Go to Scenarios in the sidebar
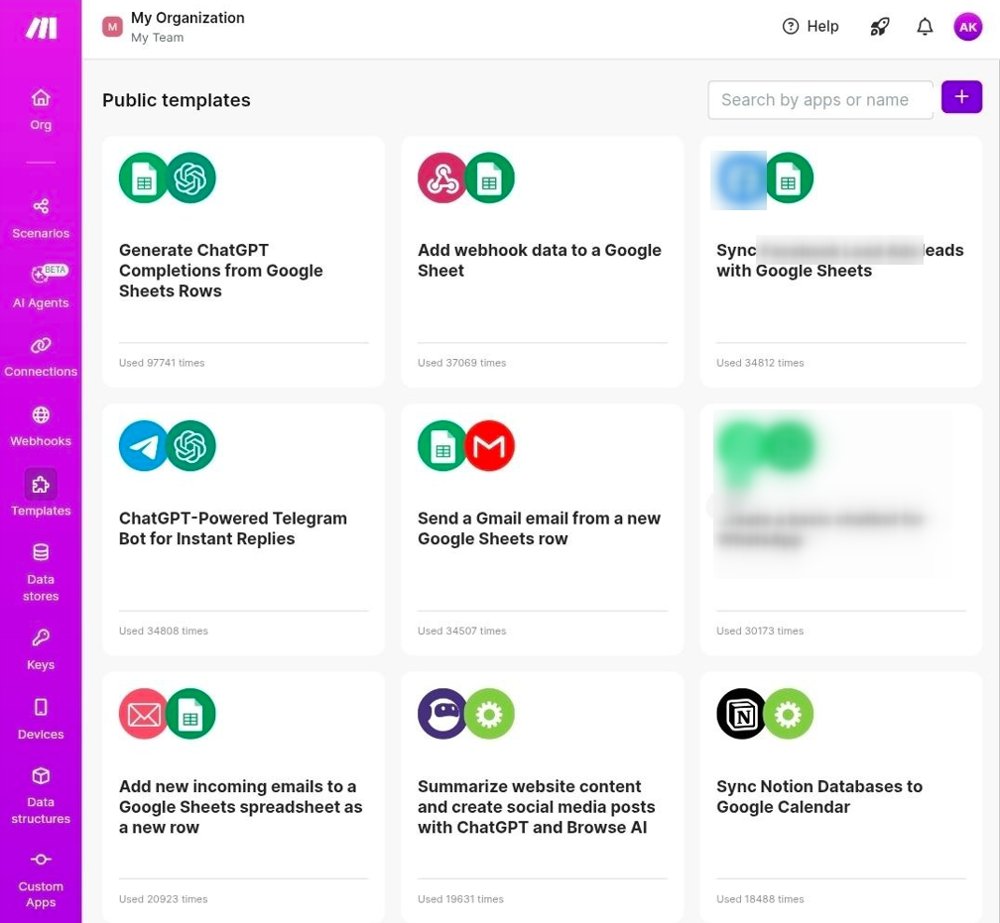 point(41,217)
